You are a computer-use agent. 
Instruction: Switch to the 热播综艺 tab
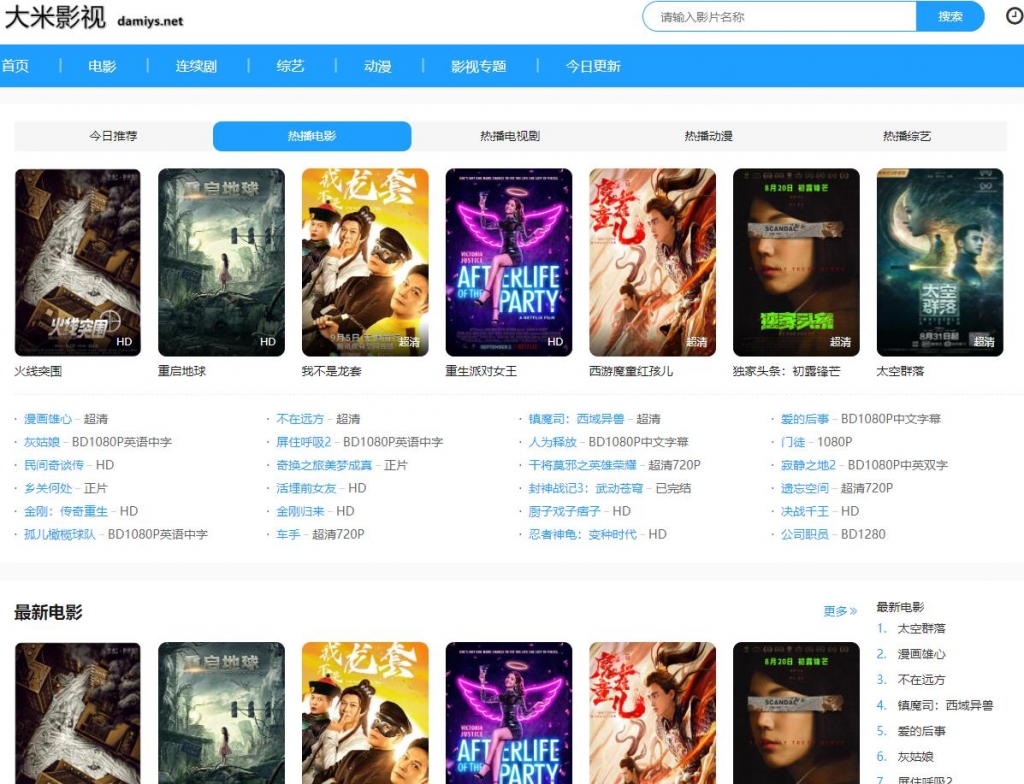coord(907,136)
